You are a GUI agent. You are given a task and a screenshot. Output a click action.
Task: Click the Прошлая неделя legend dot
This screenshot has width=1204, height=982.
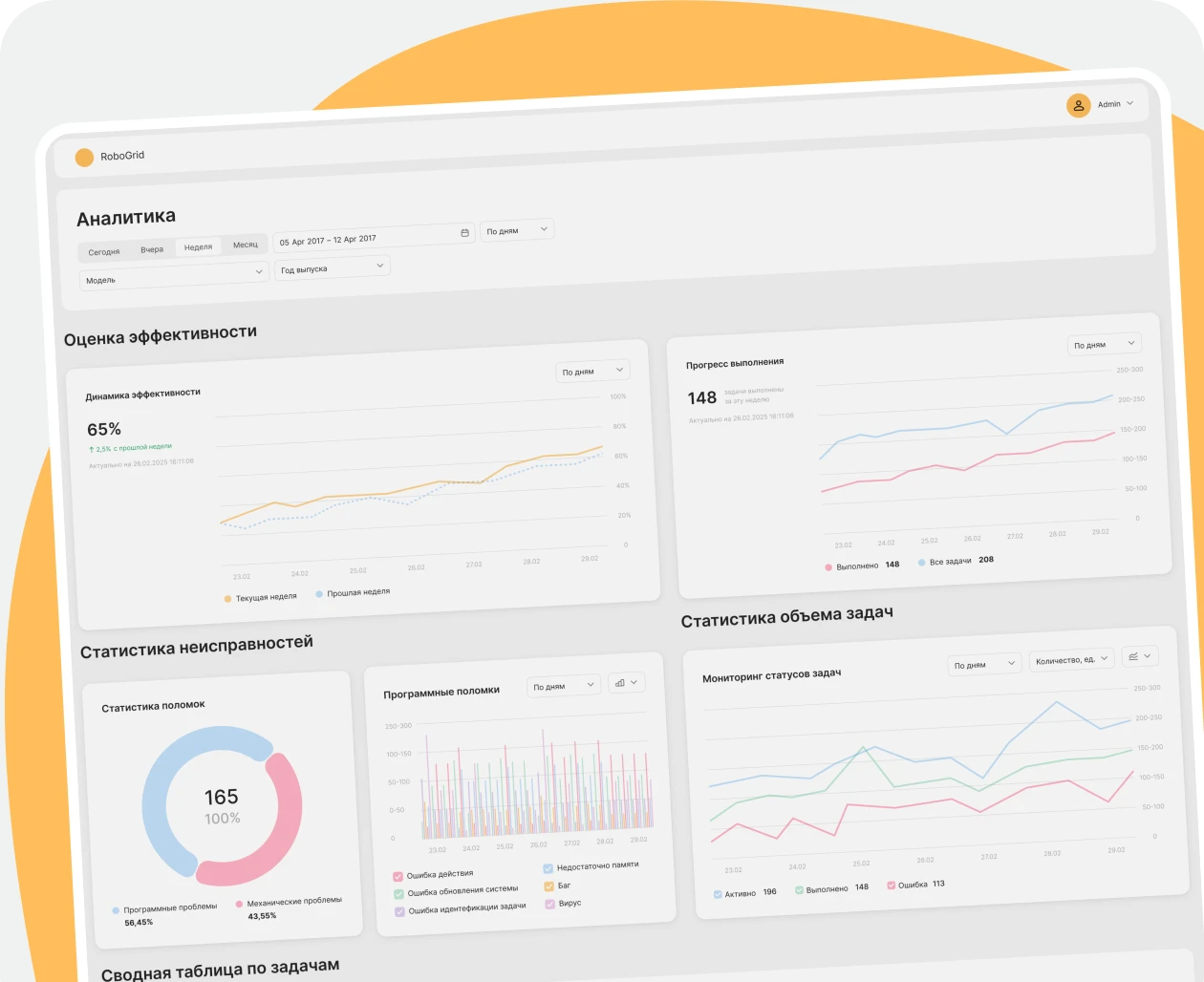coord(319,594)
